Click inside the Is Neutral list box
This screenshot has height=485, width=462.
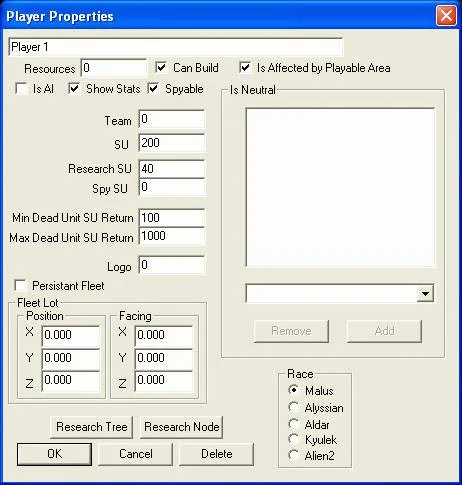[x=340, y=187]
